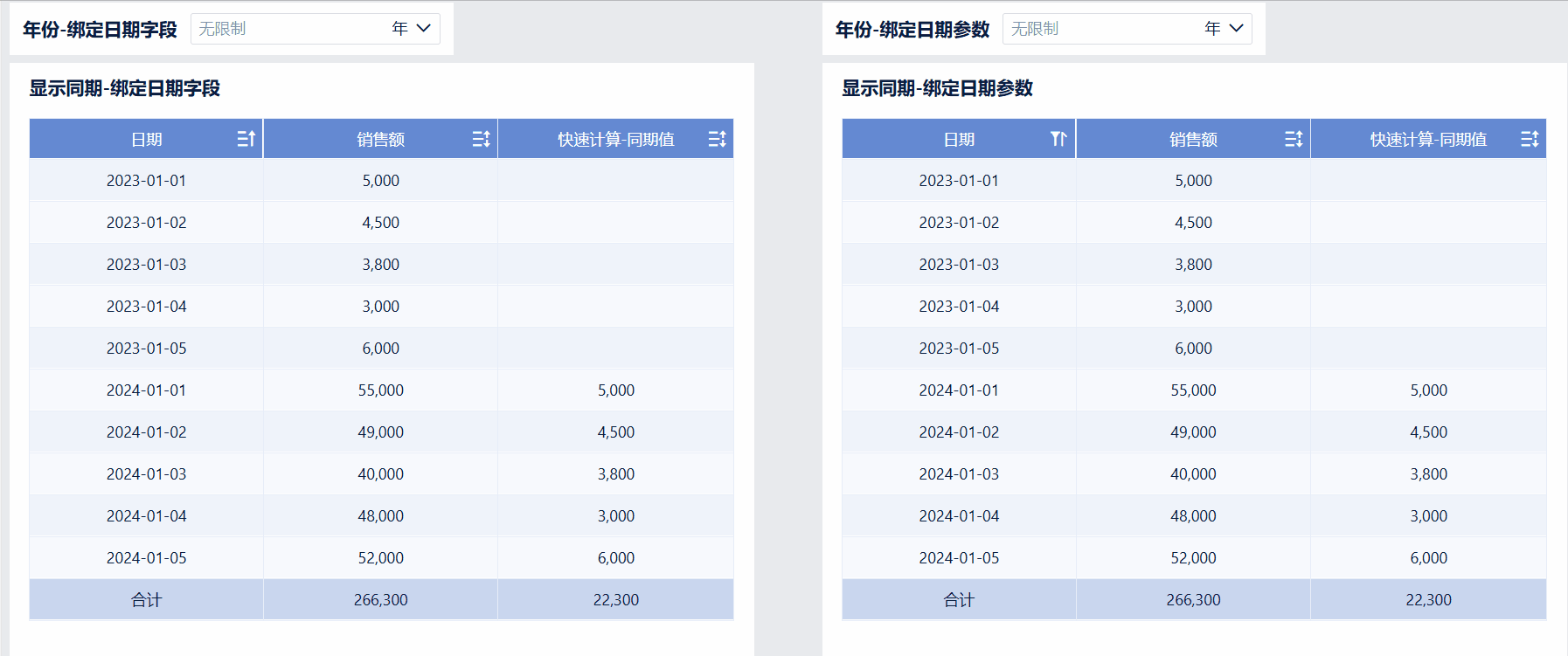This screenshot has width=1568, height=656.
Task: Click 日期 header text in 绑定日期字段 table
Action: click(x=147, y=140)
